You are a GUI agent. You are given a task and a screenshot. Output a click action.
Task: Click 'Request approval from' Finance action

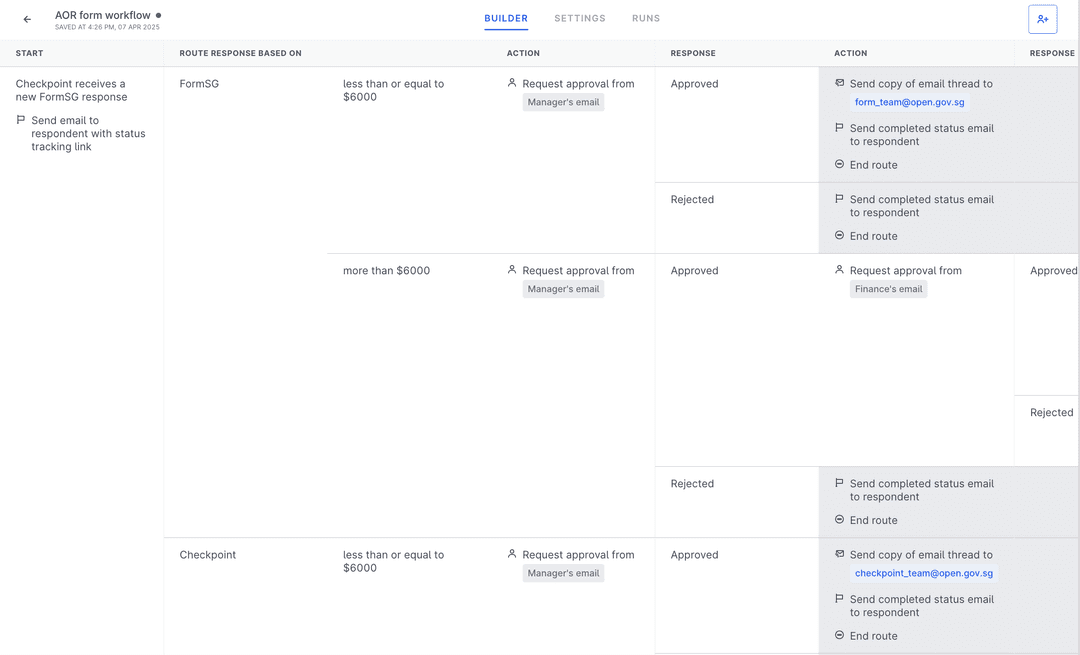click(906, 271)
